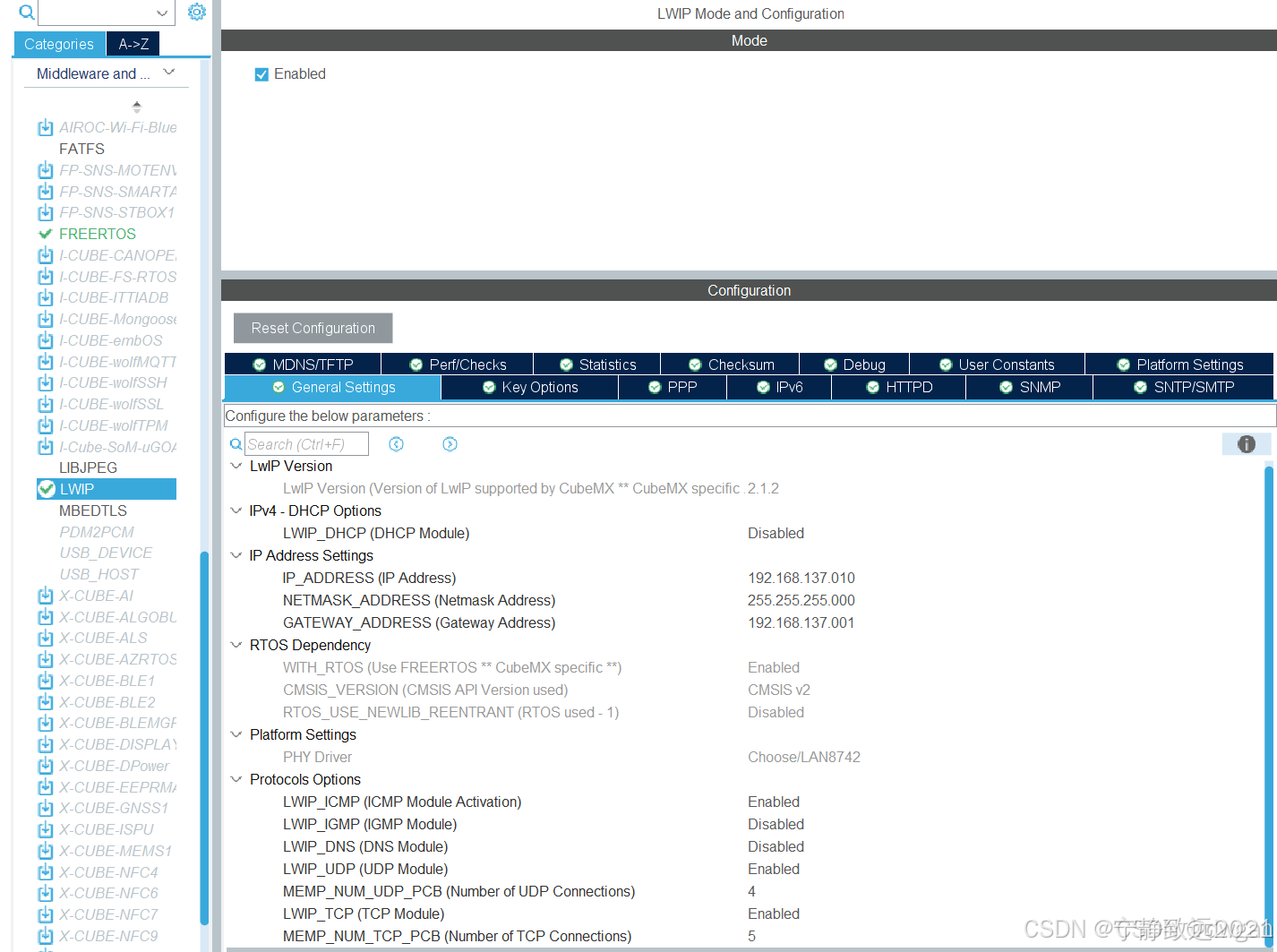Click the search magnifier icon in sidebar
Viewport: 1277px width, 952px height.
coord(27,13)
